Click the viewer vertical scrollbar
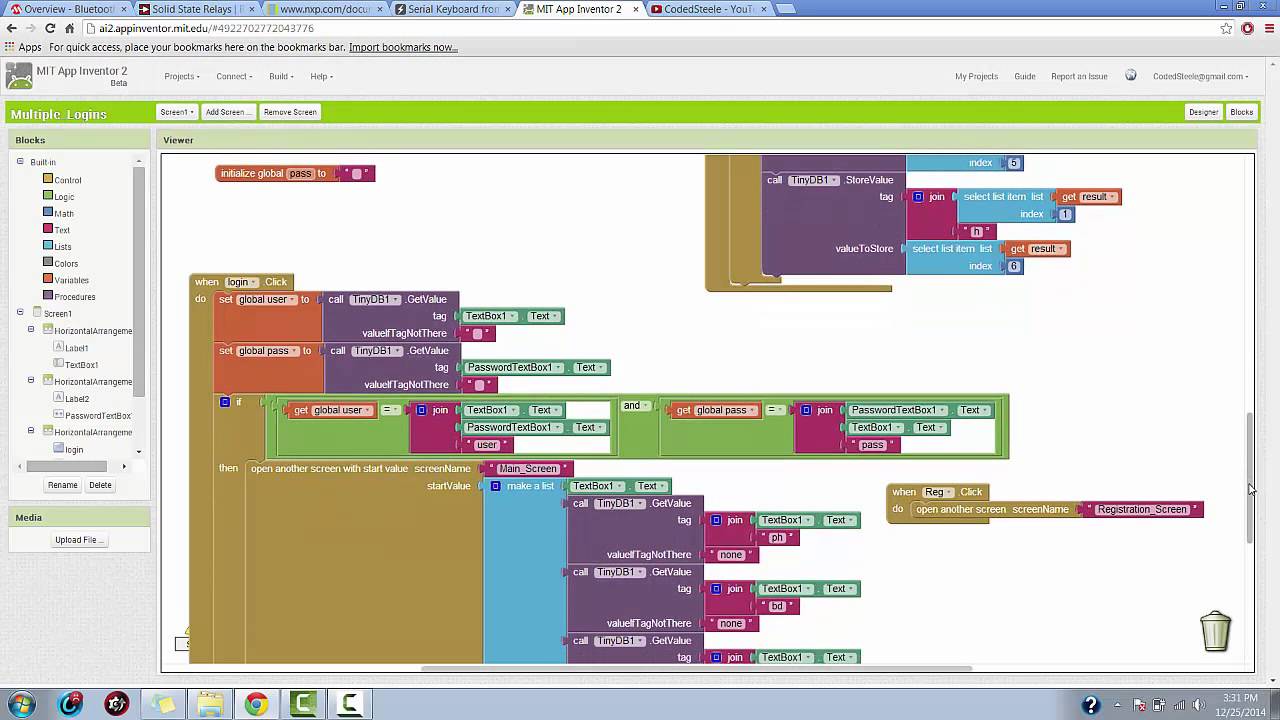This screenshot has width=1280, height=720. click(1250, 478)
